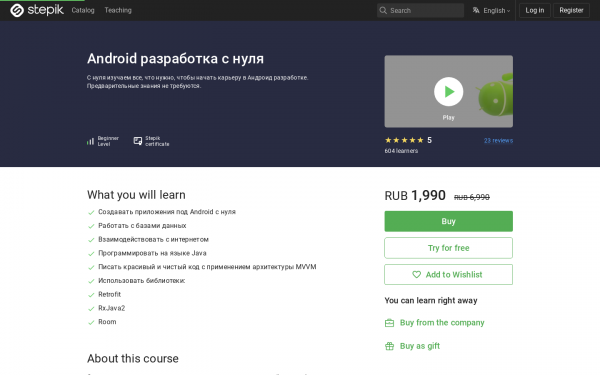Click the About this course heading
600x375 pixels.
133,359
